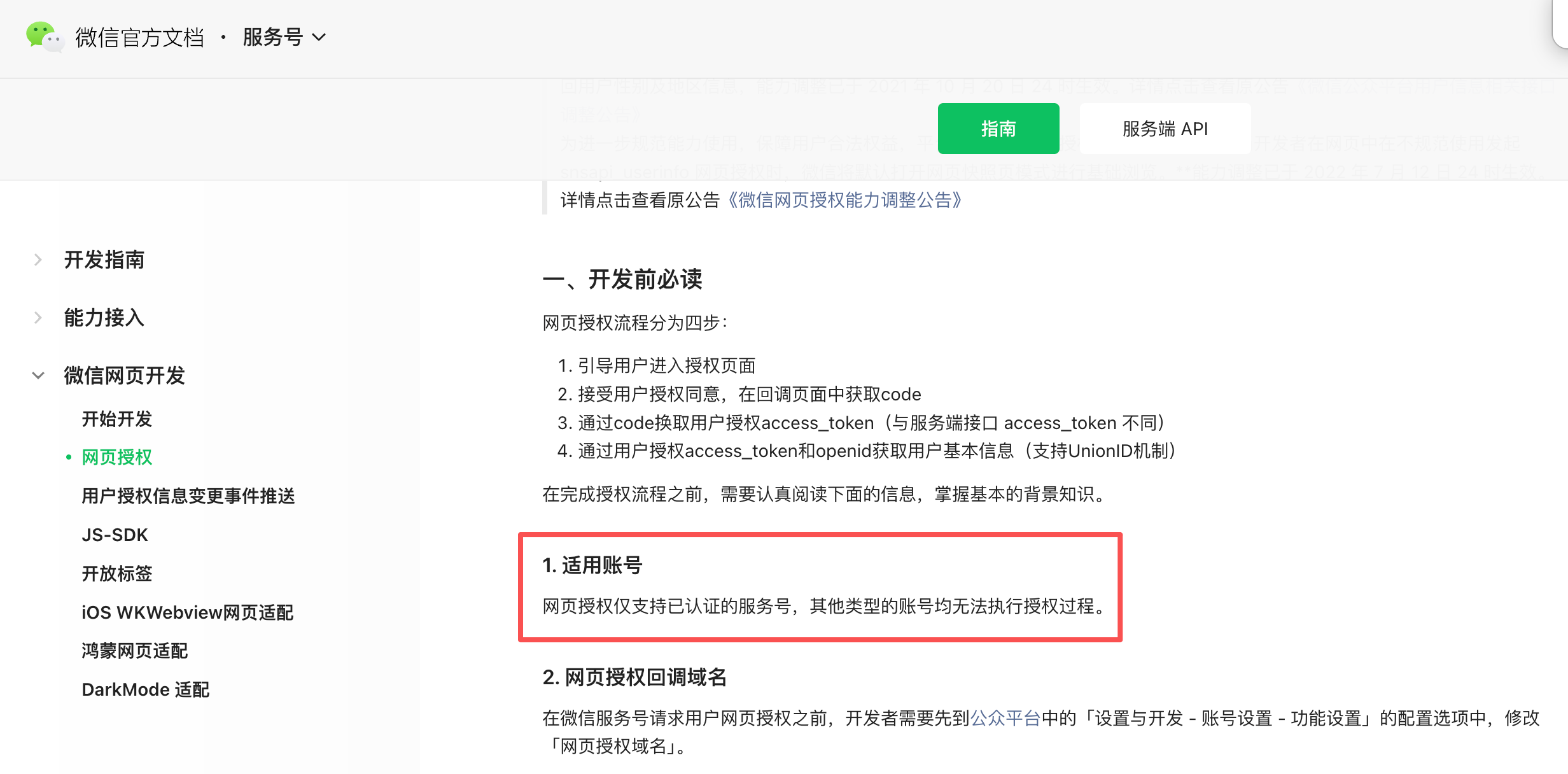Open the JS-SDK sidebar item

[x=115, y=535]
